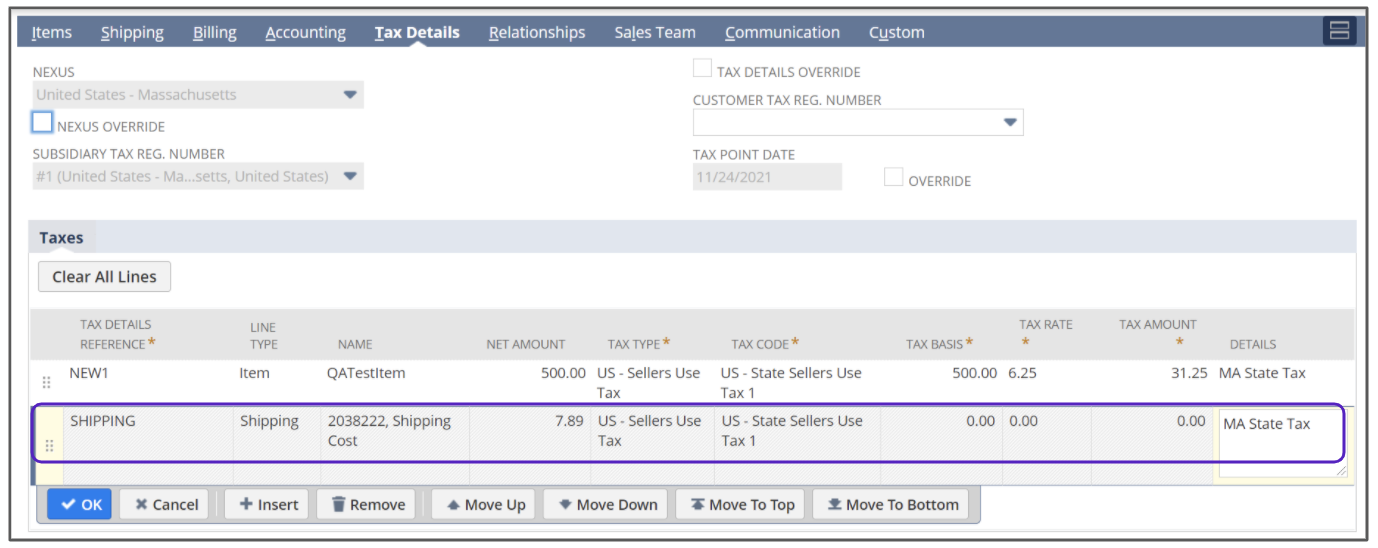Open the Nexus dropdown
The image size is (1378, 548).
coord(350,95)
